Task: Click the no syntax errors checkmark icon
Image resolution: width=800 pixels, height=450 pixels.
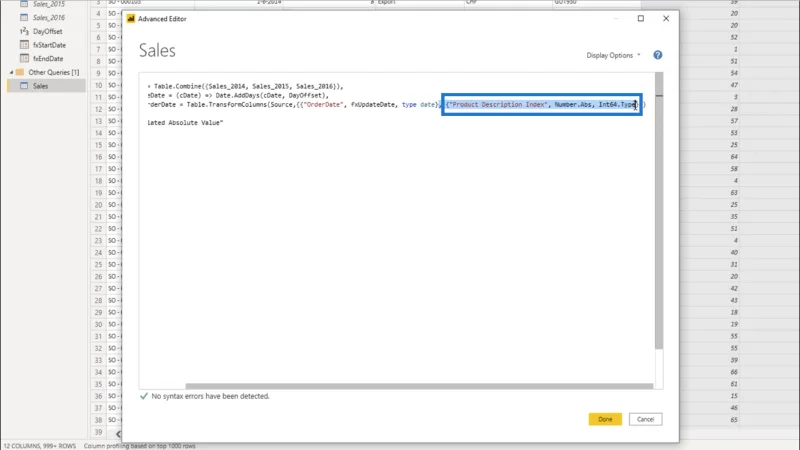Action: (144, 396)
